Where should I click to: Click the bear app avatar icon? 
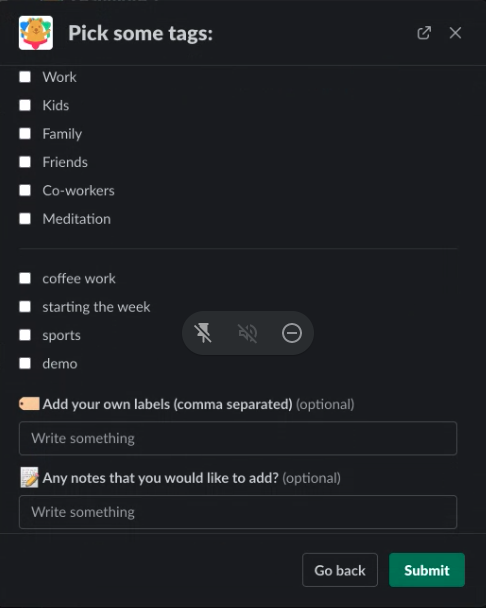pyautogui.click(x=36, y=33)
